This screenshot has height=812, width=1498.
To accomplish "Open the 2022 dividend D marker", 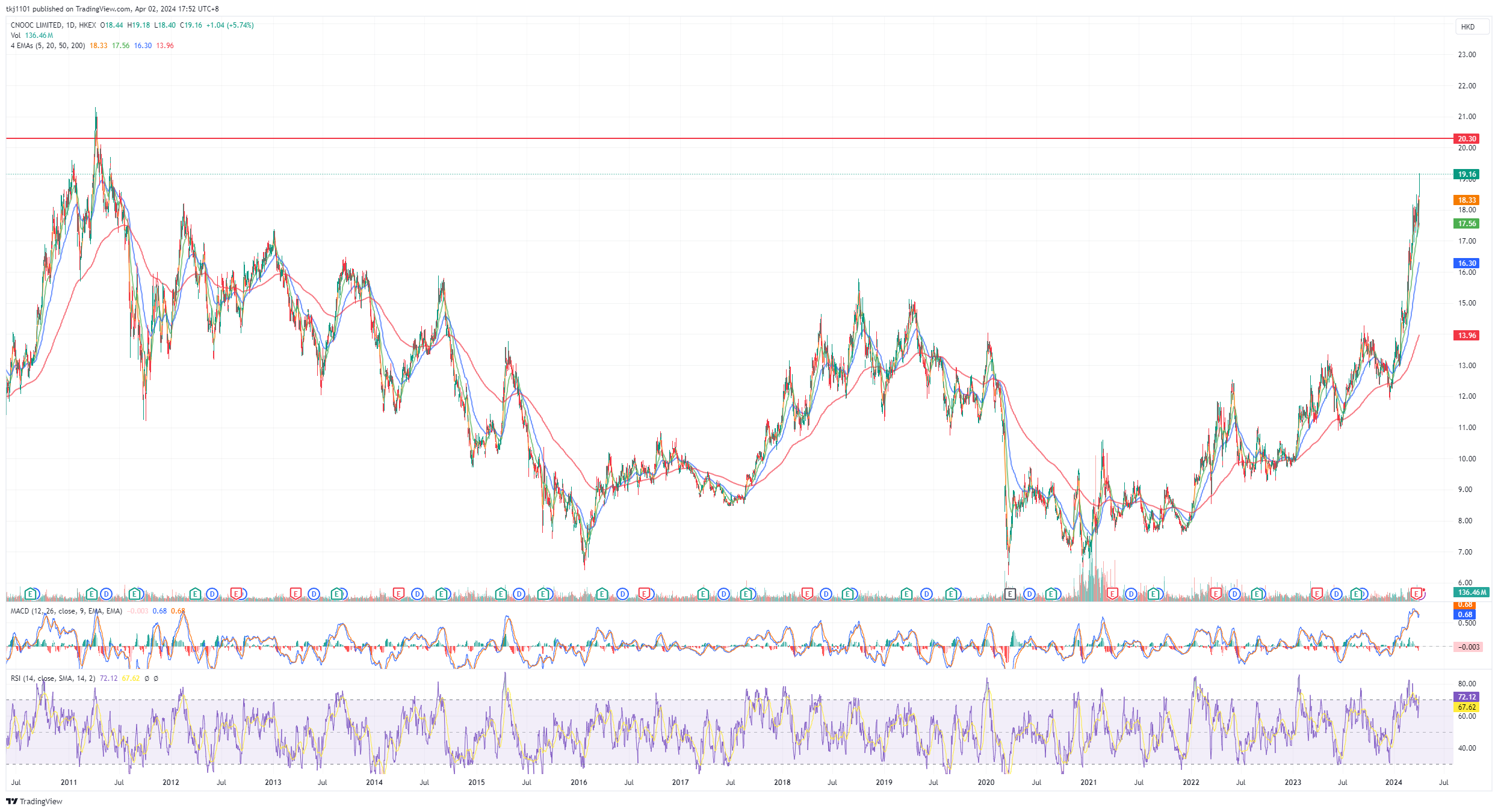I will pyautogui.click(x=1234, y=594).
